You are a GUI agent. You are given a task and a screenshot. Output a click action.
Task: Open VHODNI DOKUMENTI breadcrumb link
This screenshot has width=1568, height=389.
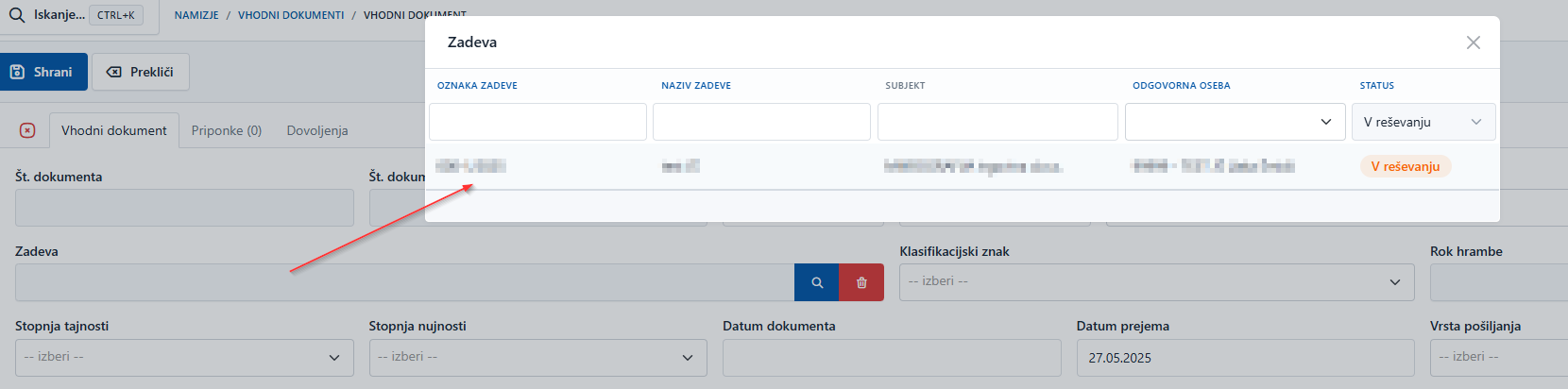[x=291, y=15]
